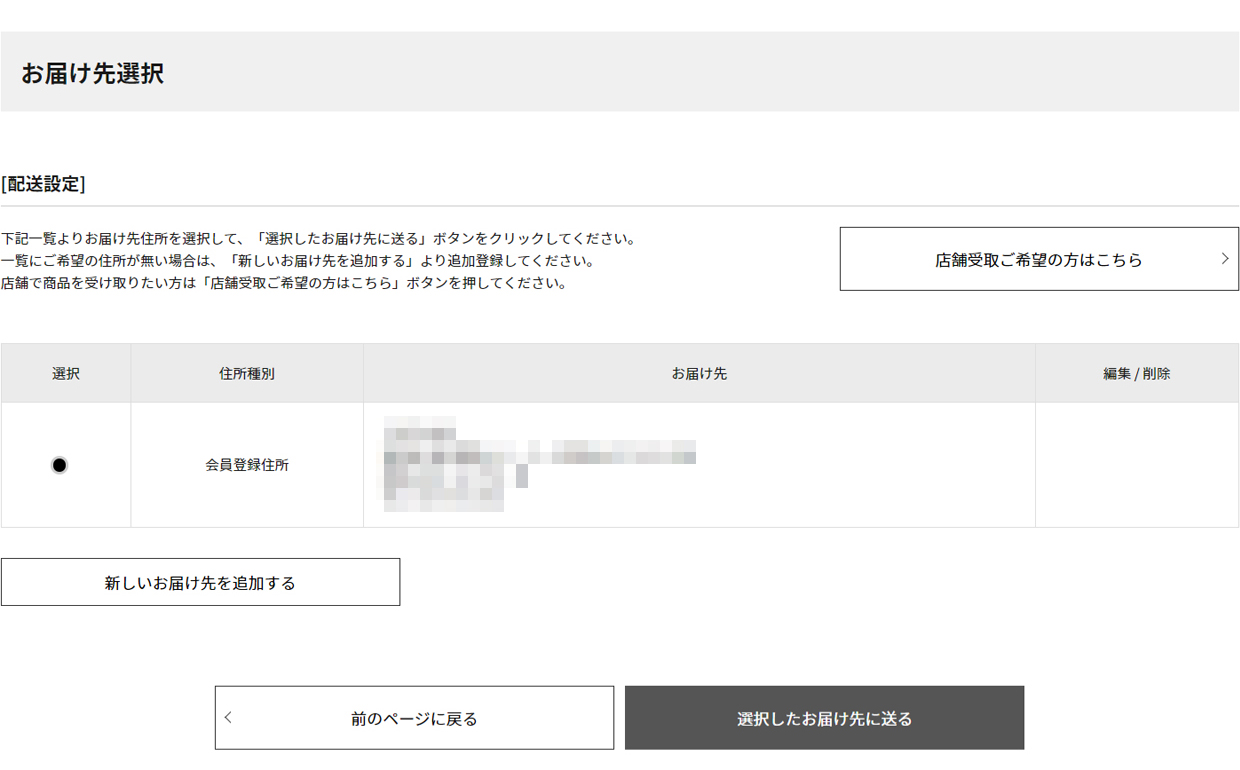Viewport: 1240px width, 770px height.
Task: Click the dark 選択したお届け先に送る submit area
Action: point(824,717)
